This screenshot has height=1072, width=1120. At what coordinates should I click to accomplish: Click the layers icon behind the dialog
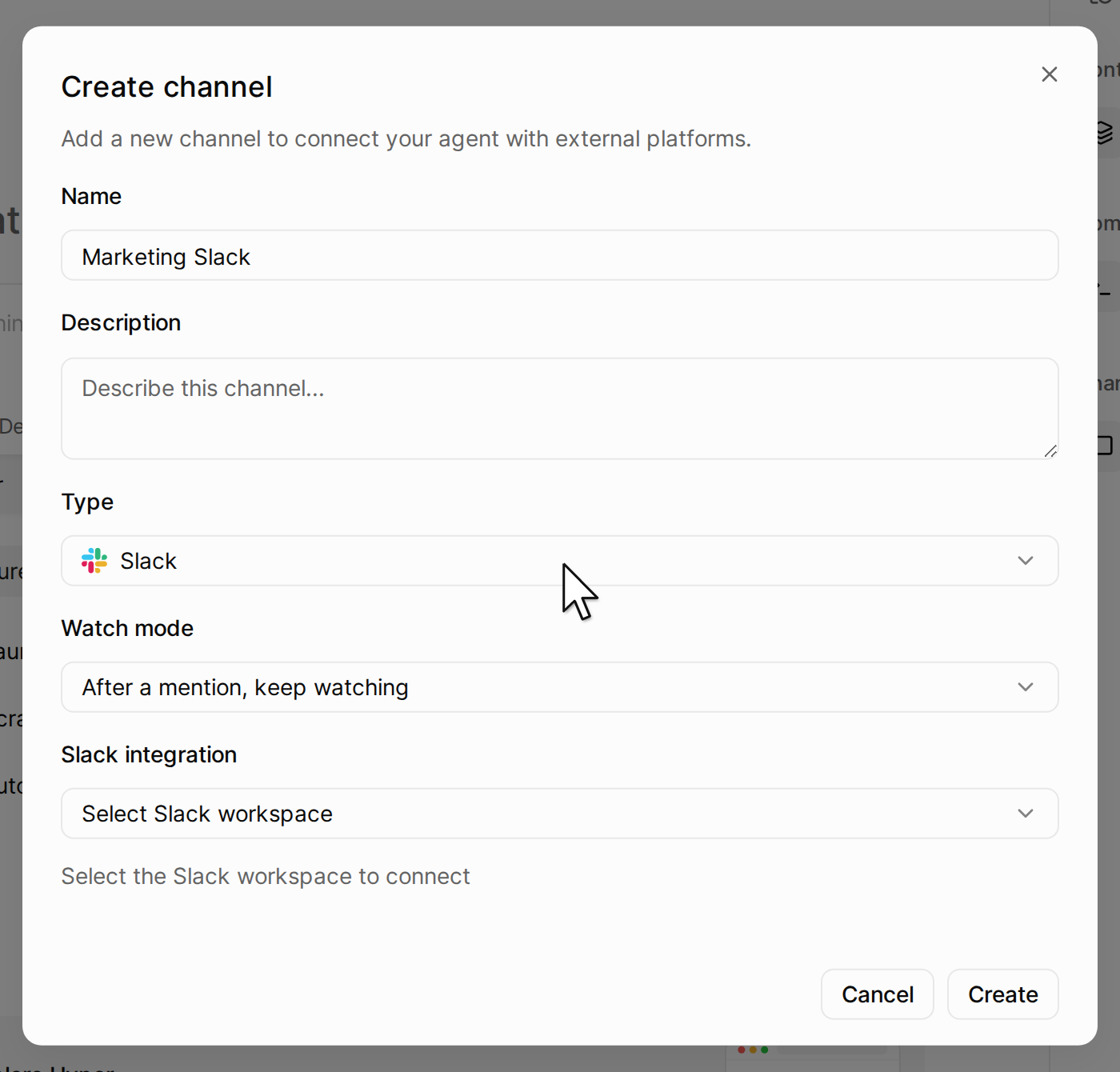tap(1106, 132)
